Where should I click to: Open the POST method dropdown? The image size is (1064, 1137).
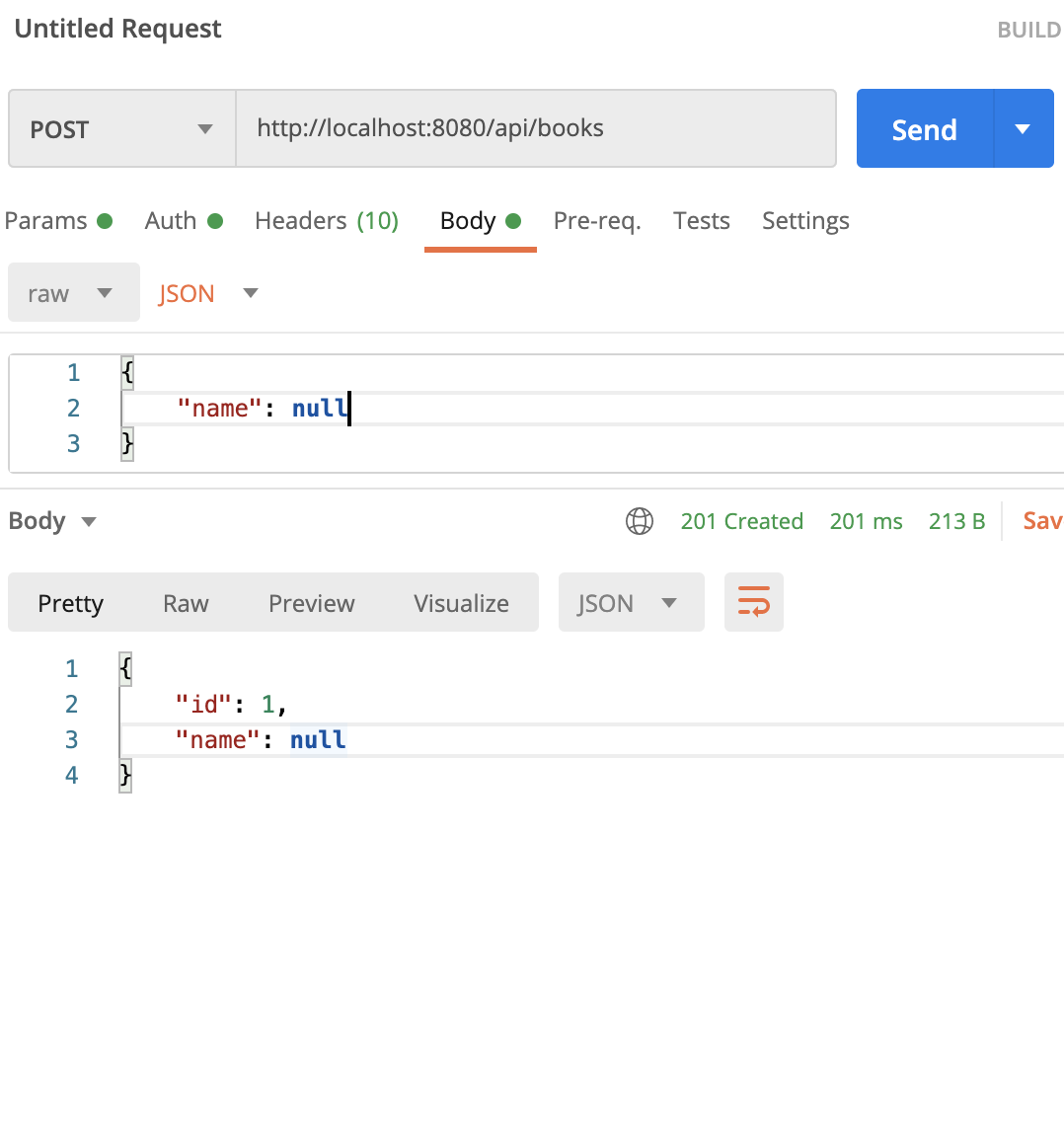(x=121, y=129)
